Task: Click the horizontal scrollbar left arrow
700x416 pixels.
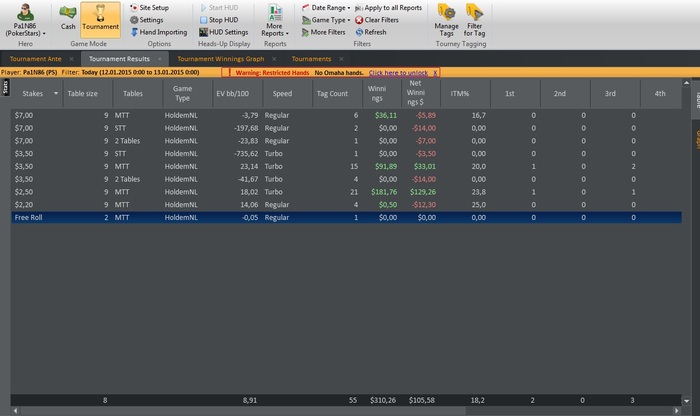Action: tap(16, 411)
